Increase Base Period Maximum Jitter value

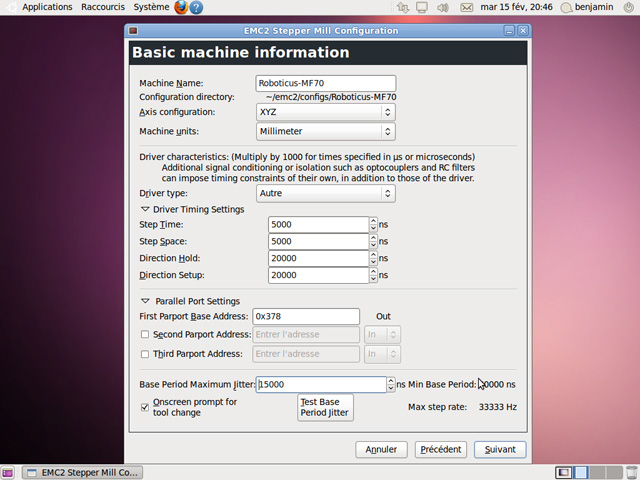[x=391, y=380]
